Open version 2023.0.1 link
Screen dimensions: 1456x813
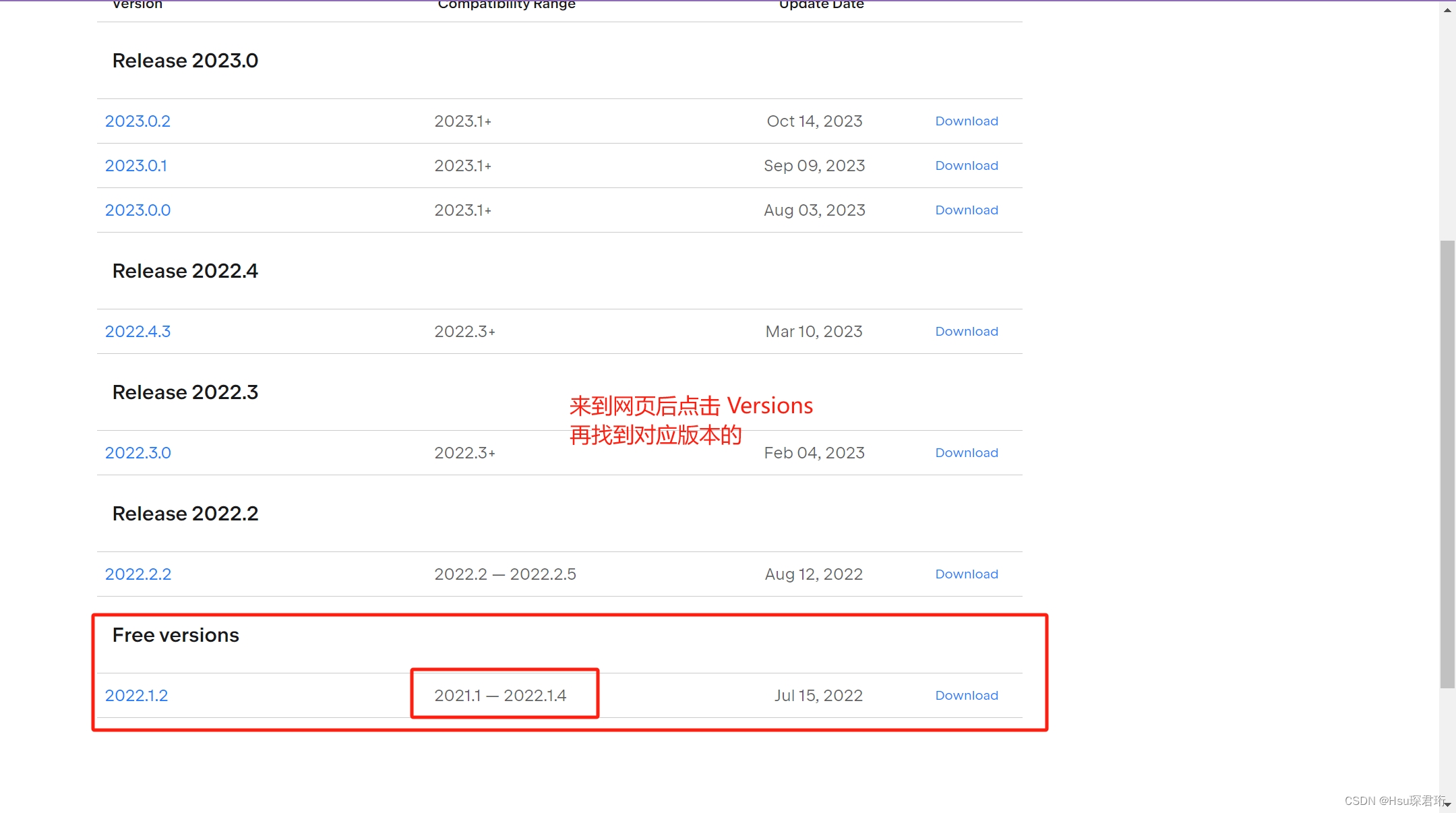click(135, 166)
